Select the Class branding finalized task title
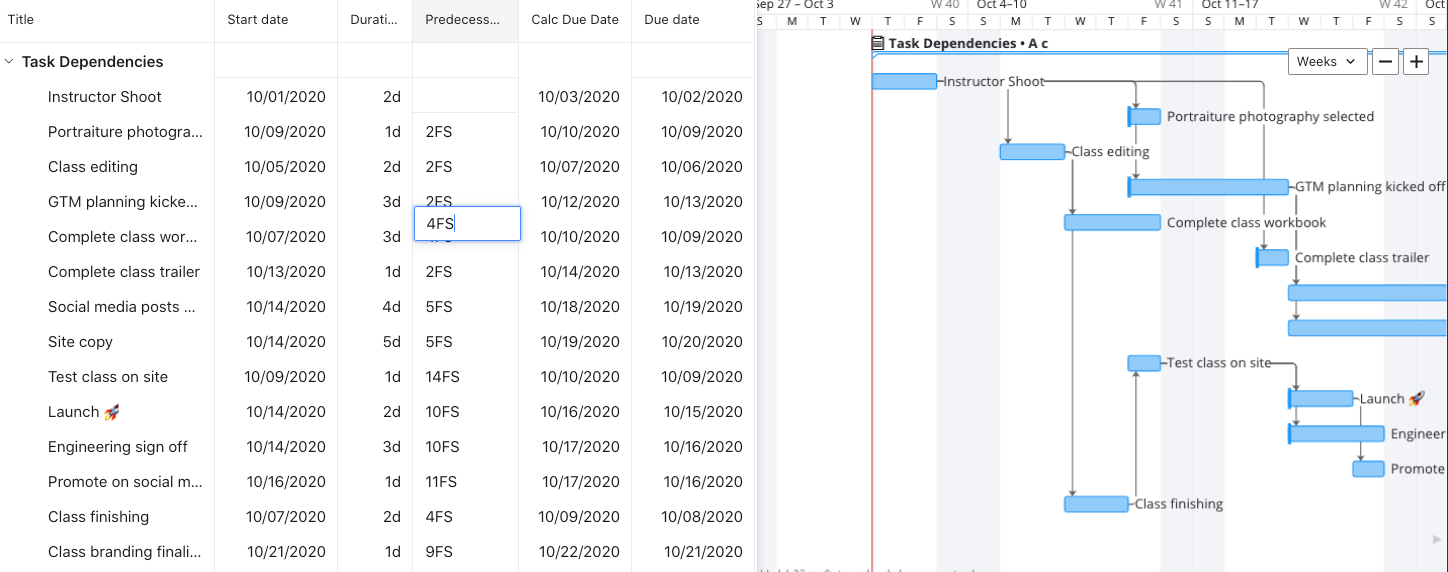 pos(124,552)
